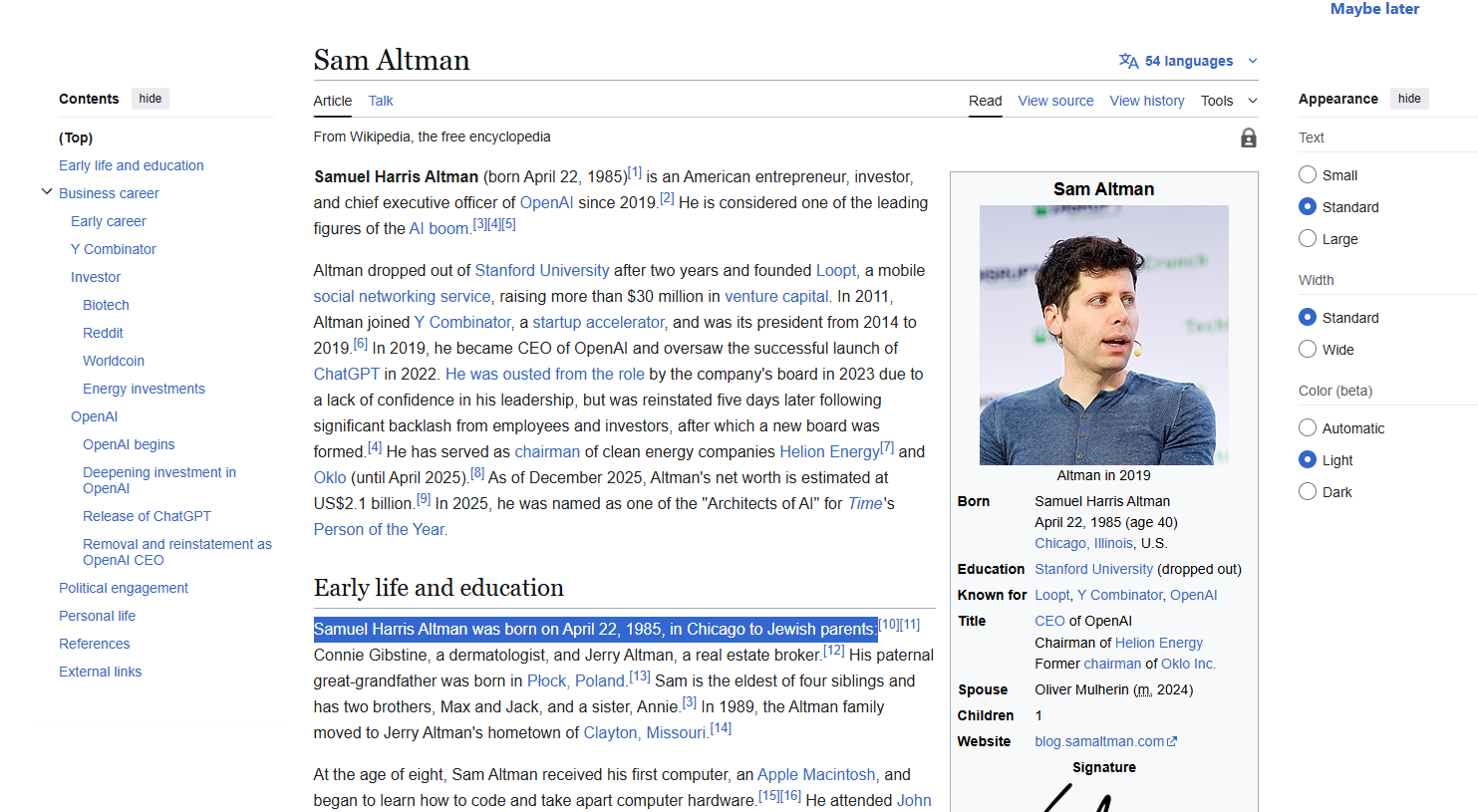
Task: Select the Read tab
Action: [x=985, y=101]
